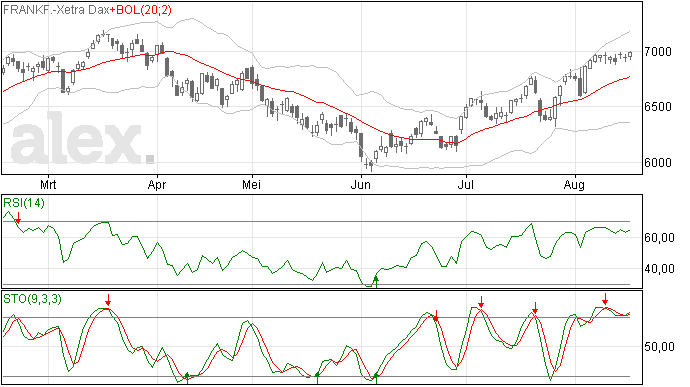Image resolution: width=690 pixels, height=387 pixels.
Task: Select the Aug month label
Action: 574,185
